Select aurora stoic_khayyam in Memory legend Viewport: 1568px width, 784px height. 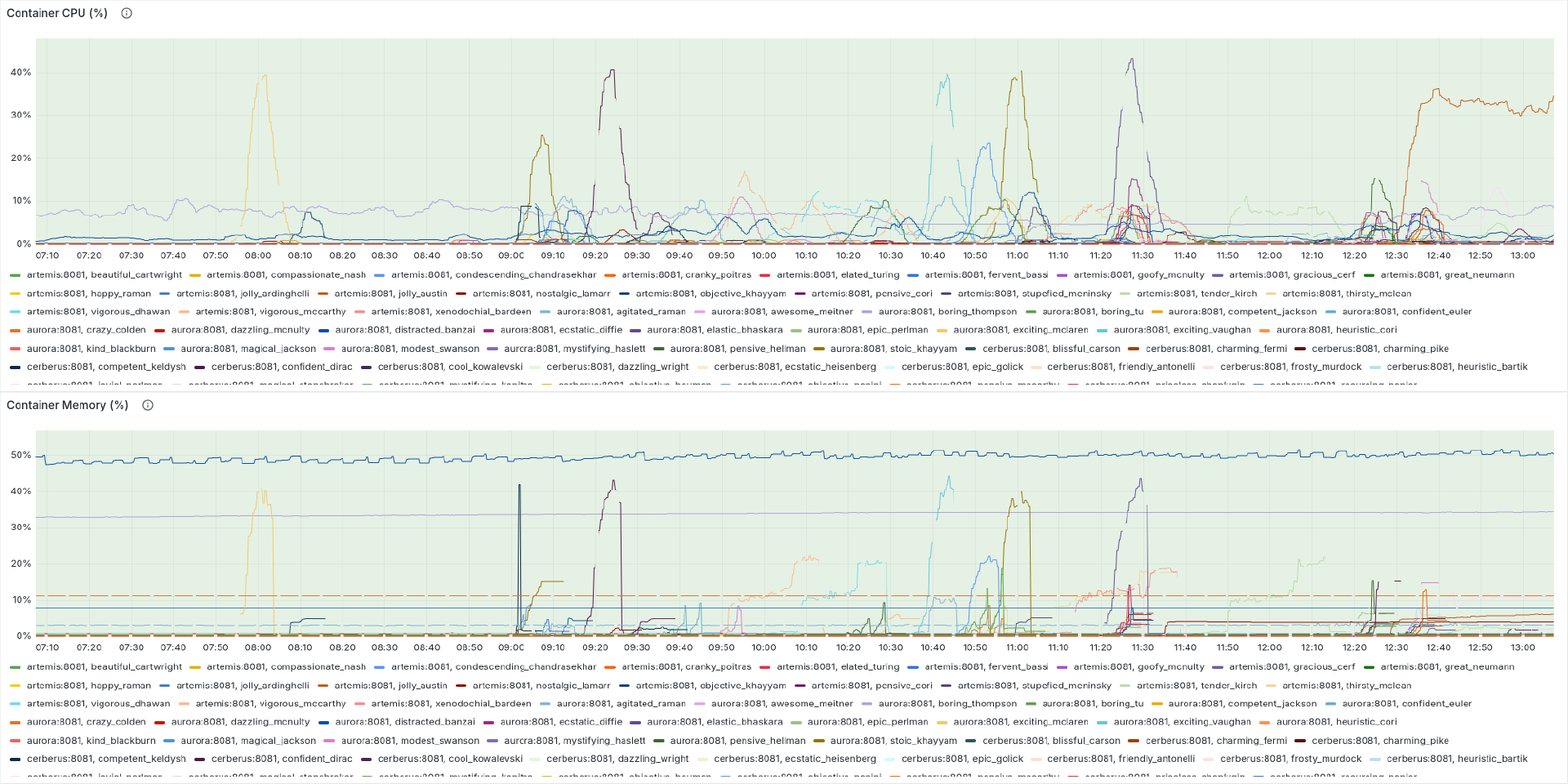click(893, 741)
